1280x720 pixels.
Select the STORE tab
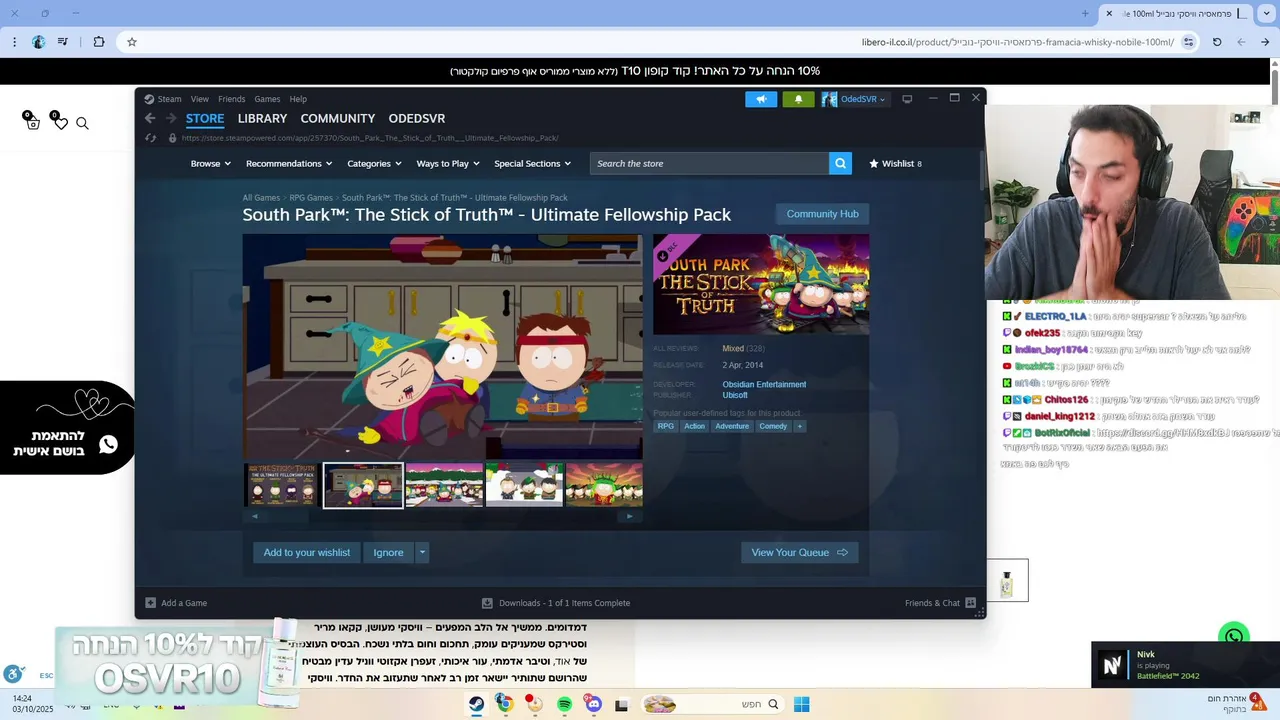pyautogui.click(x=205, y=118)
